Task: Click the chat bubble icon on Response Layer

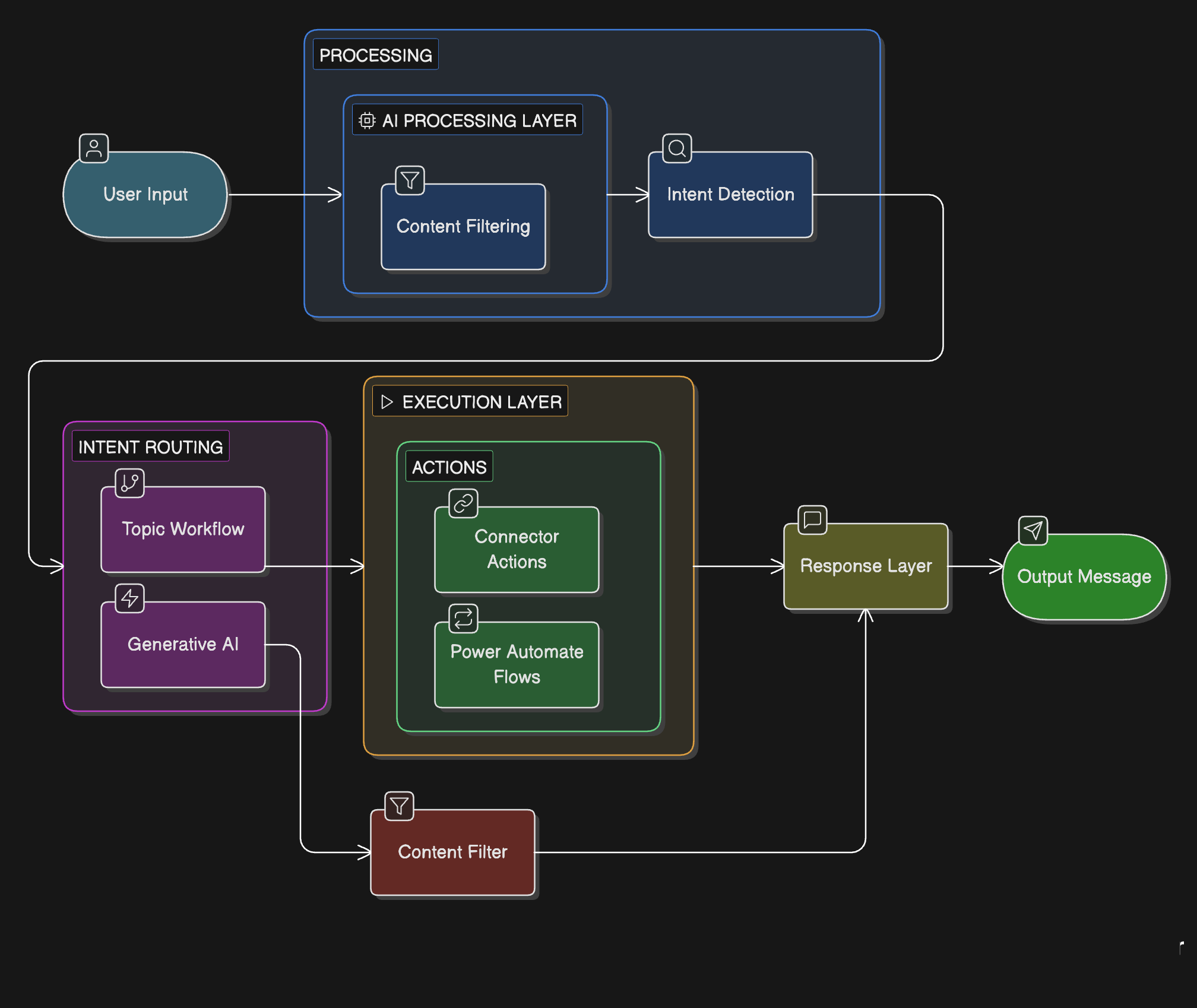Action: click(812, 519)
